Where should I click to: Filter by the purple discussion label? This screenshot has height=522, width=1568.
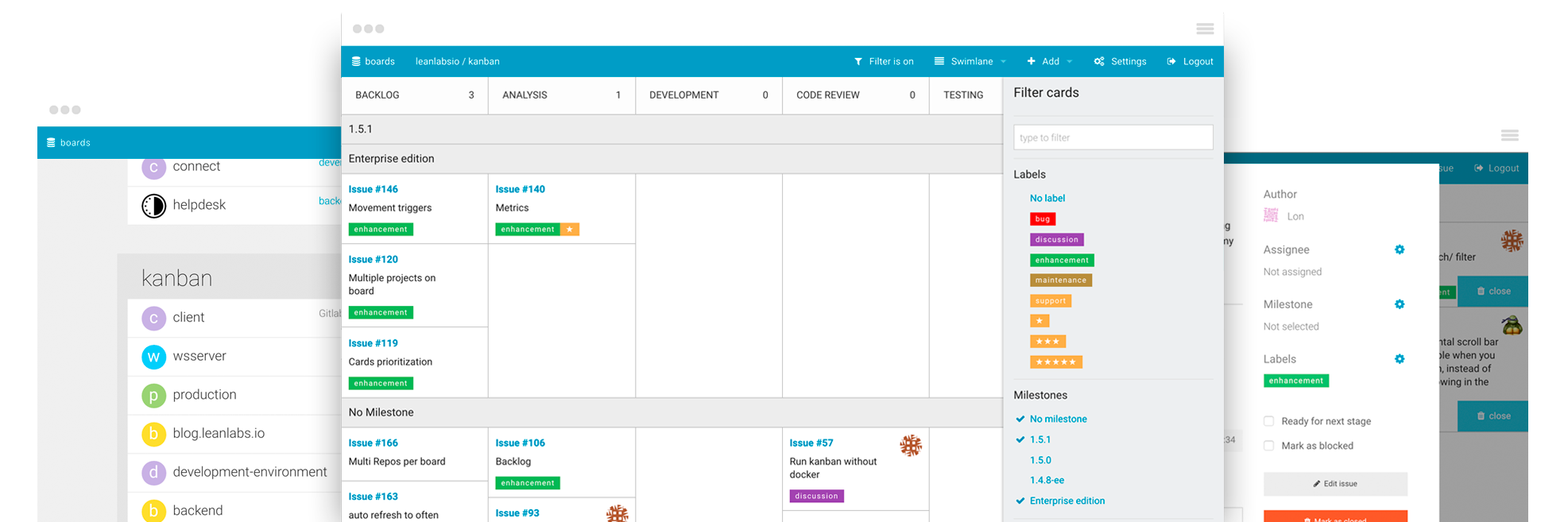1056,240
